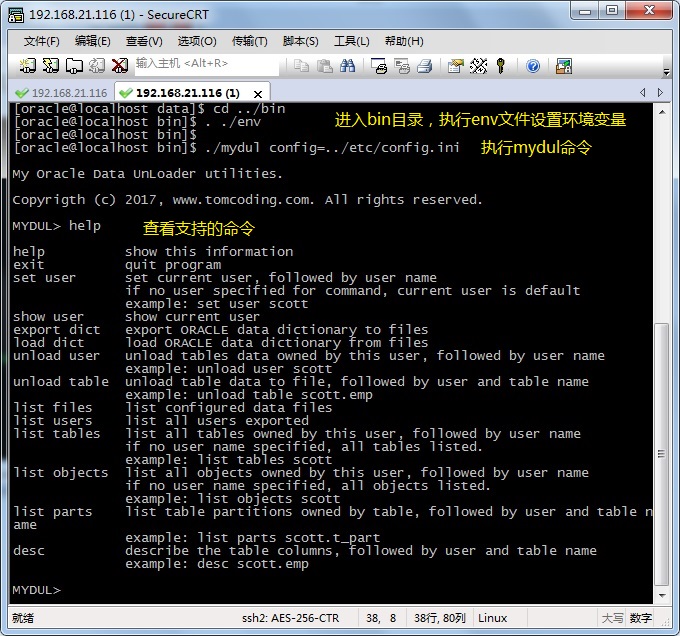The width and height of the screenshot is (680, 636).
Task: Click the Print Selection icon
Action: coord(402,66)
